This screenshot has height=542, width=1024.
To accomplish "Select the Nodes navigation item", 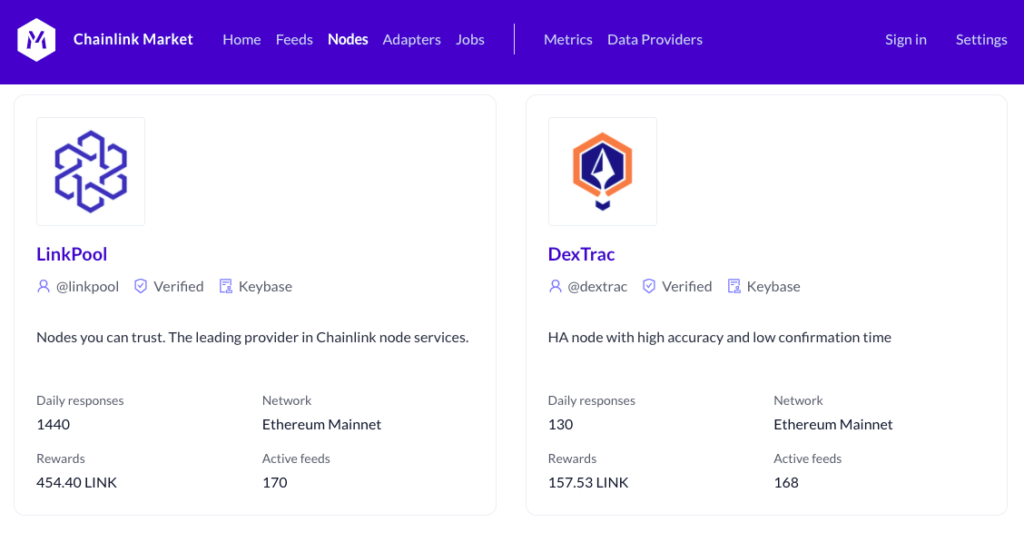I will [348, 40].
